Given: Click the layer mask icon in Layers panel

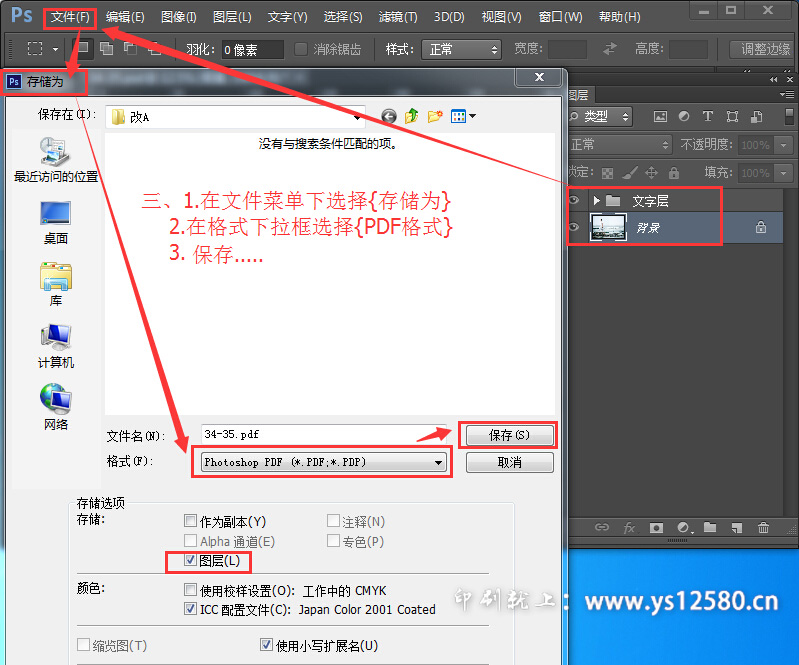Looking at the screenshot, I should (x=657, y=527).
